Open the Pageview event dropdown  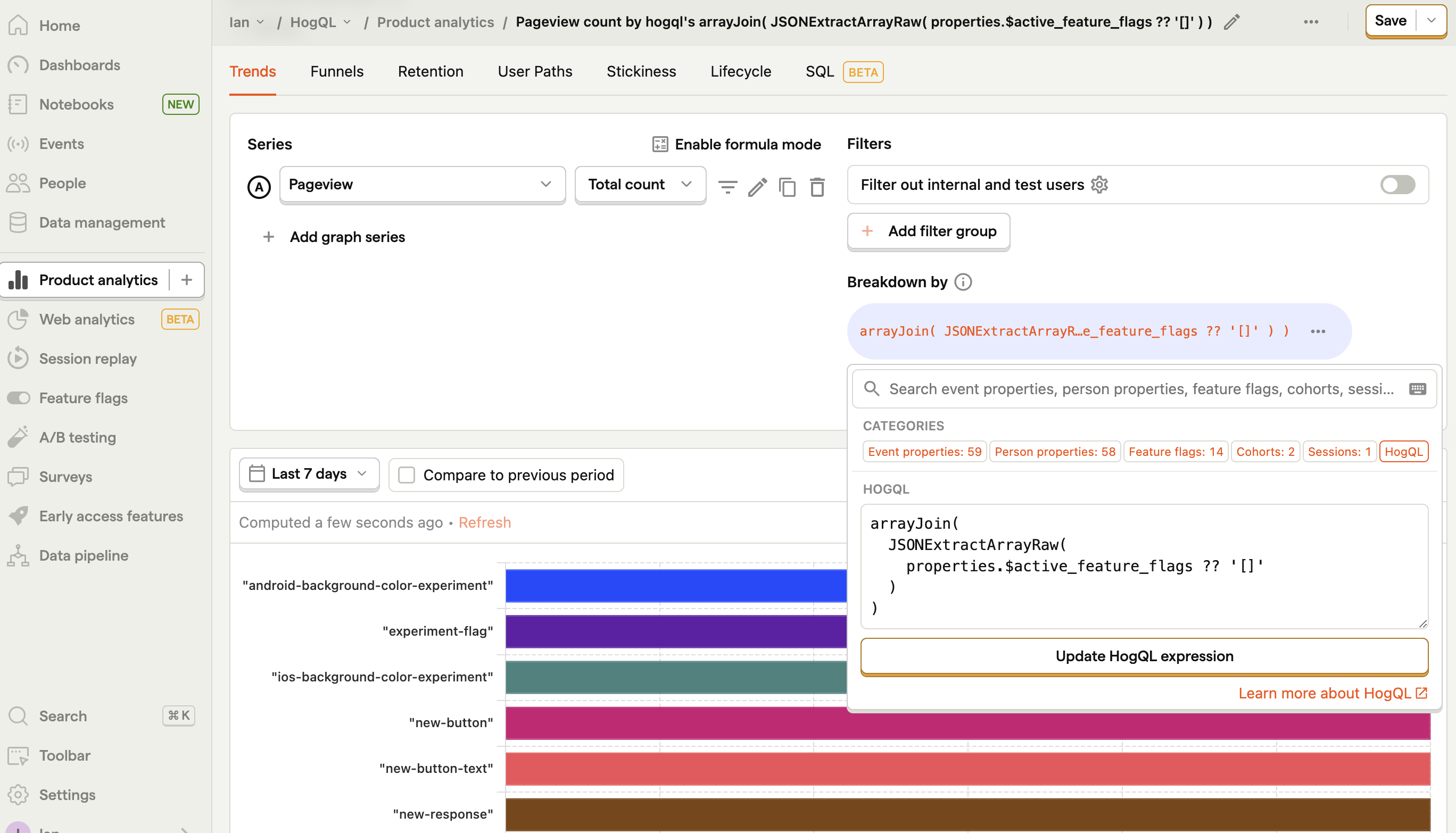[x=423, y=184]
